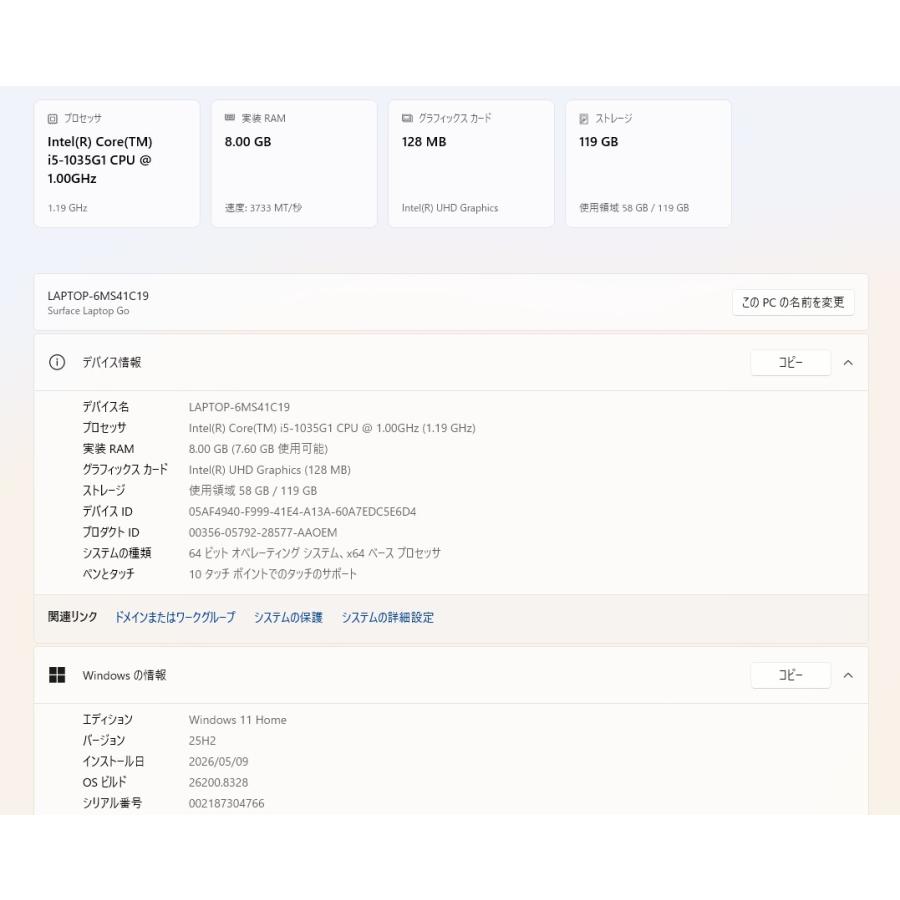900x900 pixels.
Task: Open システムの保護 link
Action: pos(288,618)
